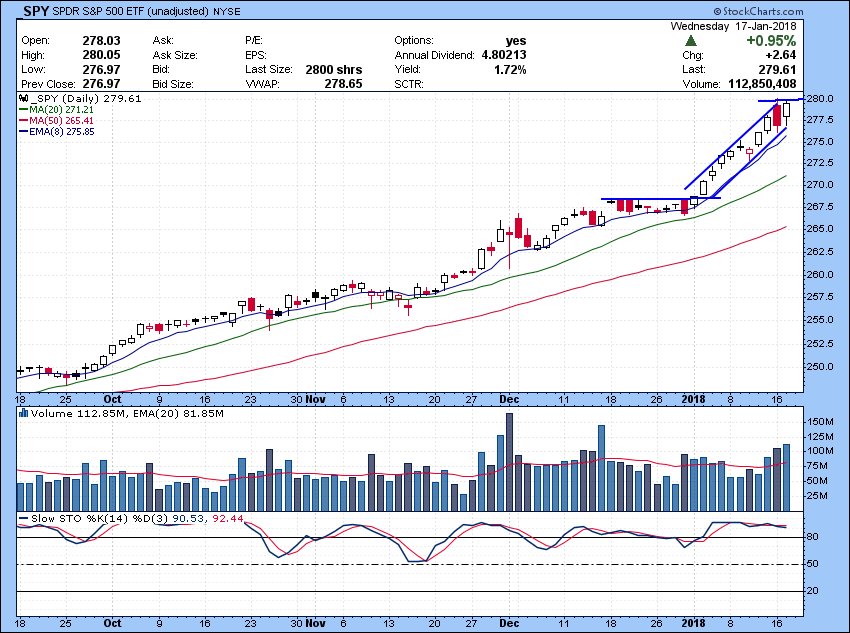Select the Low row value 276.97

coord(101,69)
